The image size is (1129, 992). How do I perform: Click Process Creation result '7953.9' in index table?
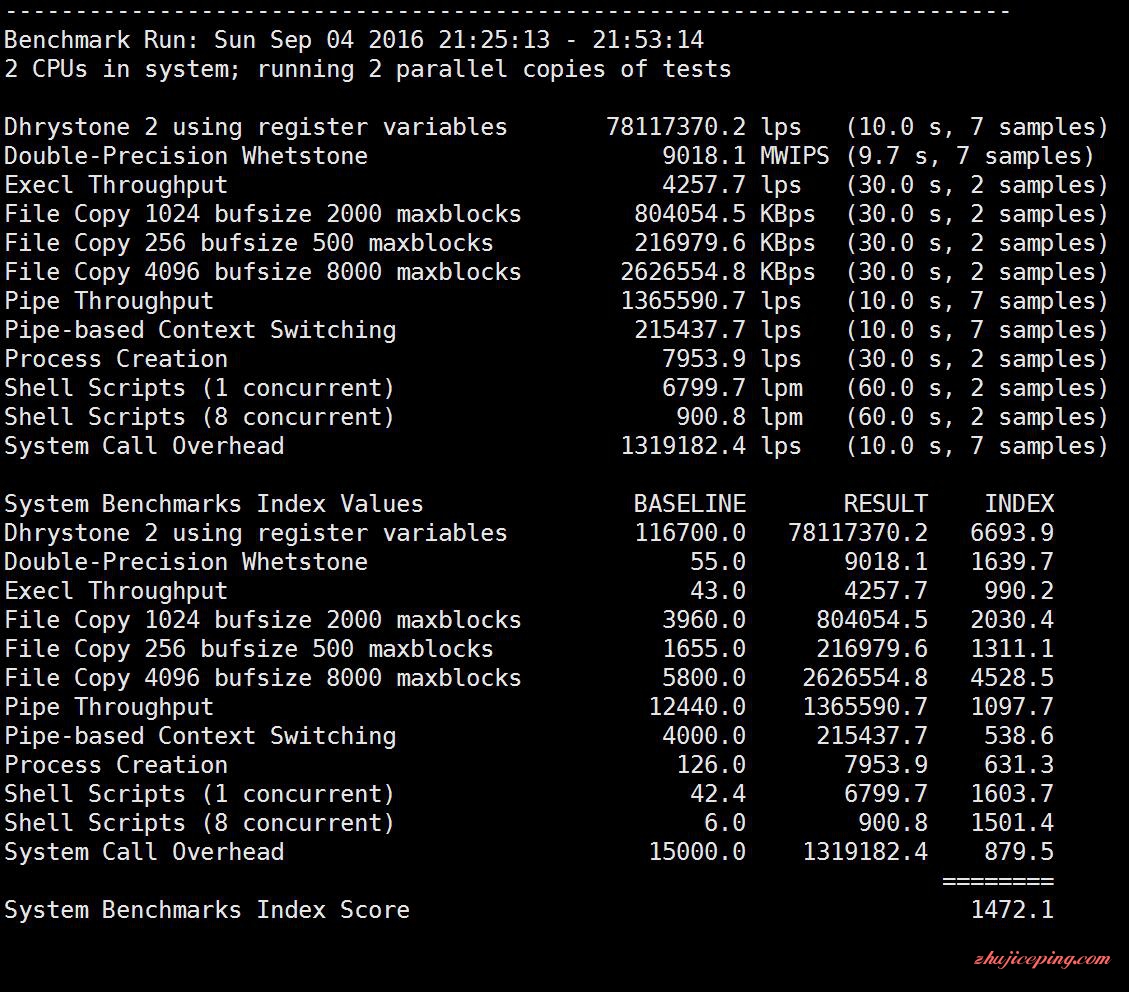[886, 765]
